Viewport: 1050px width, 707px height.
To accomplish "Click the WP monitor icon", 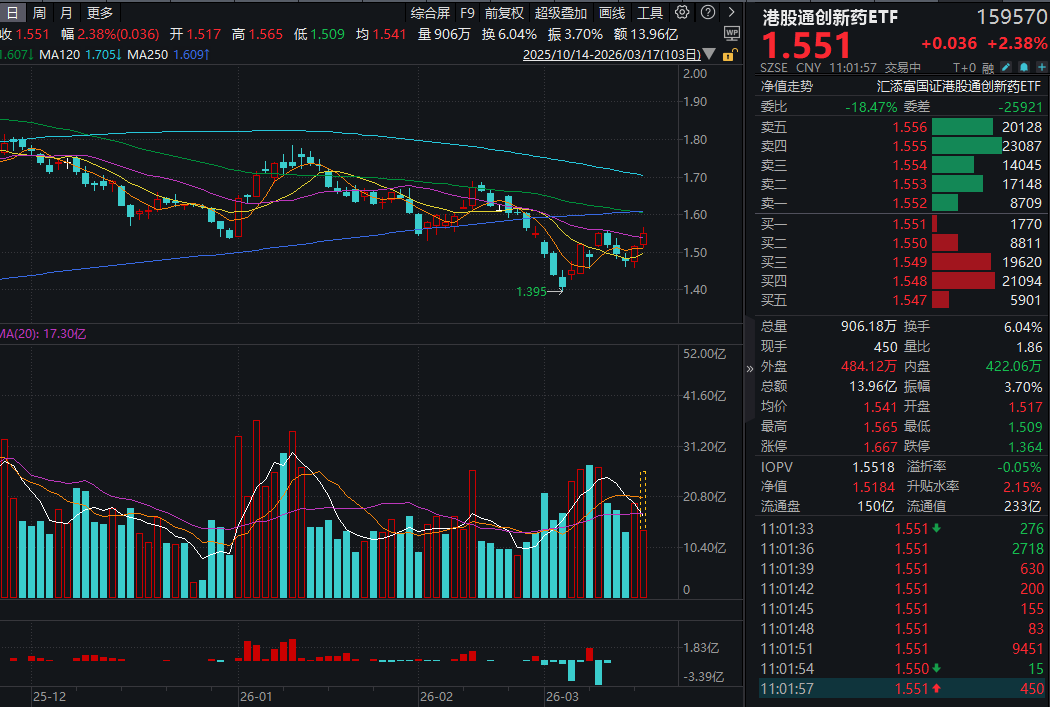I will [x=731, y=33].
